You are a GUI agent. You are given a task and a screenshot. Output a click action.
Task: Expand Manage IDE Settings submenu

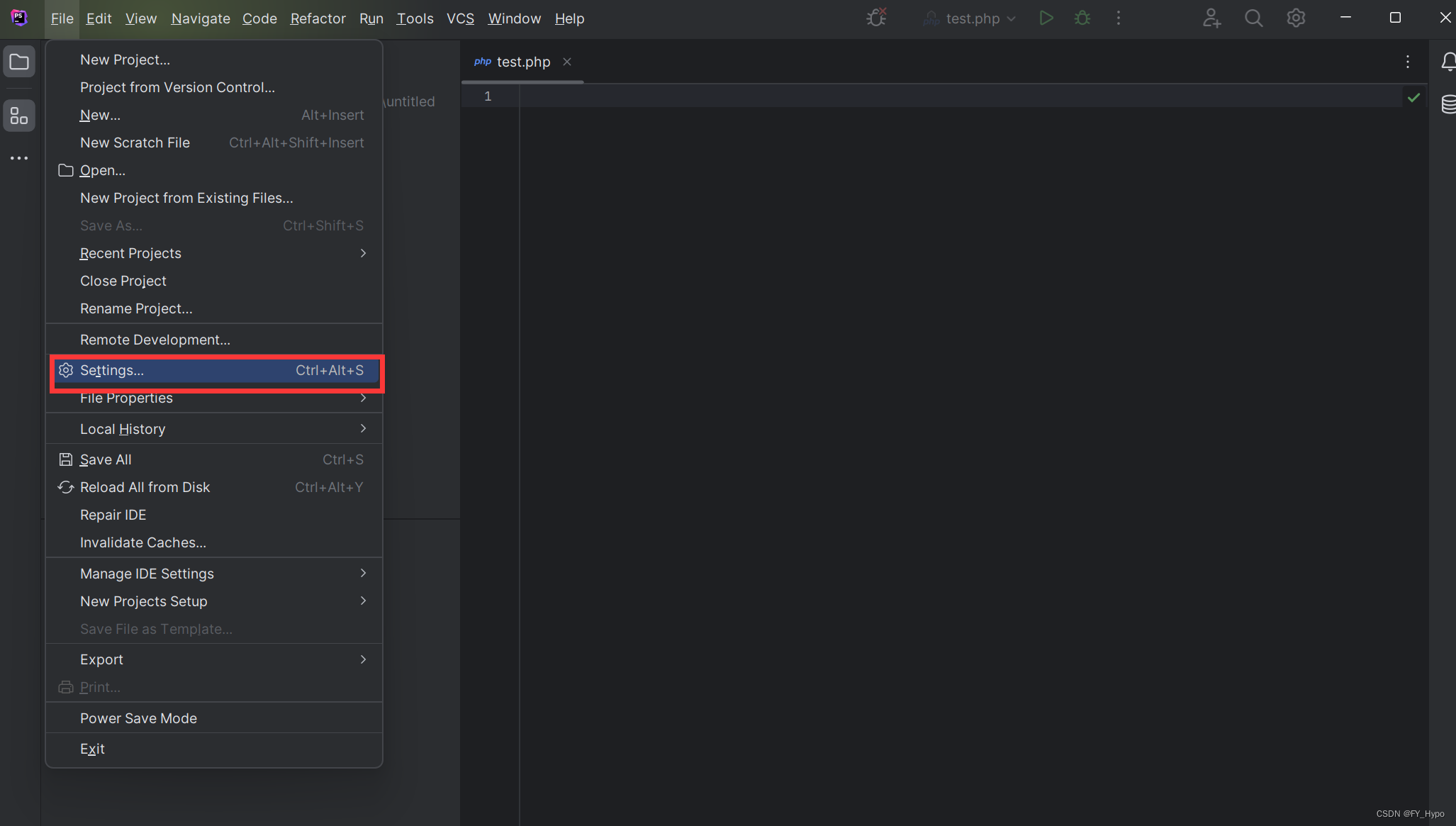(x=213, y=574)
